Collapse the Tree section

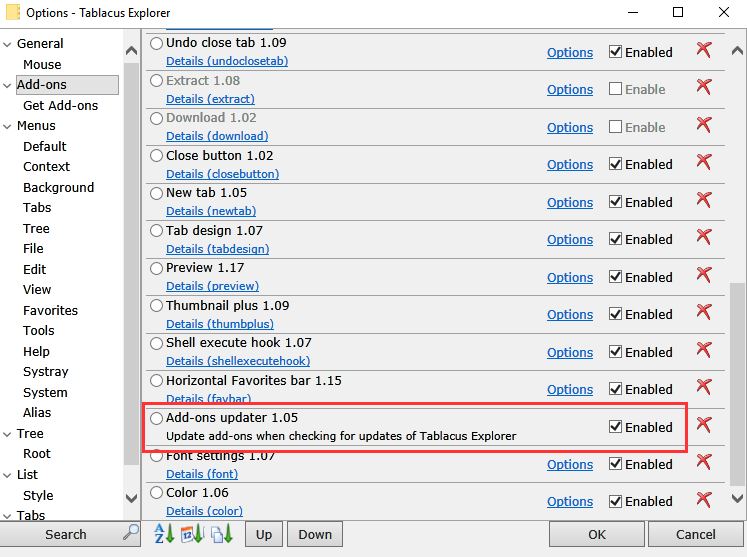click(7, 434)
